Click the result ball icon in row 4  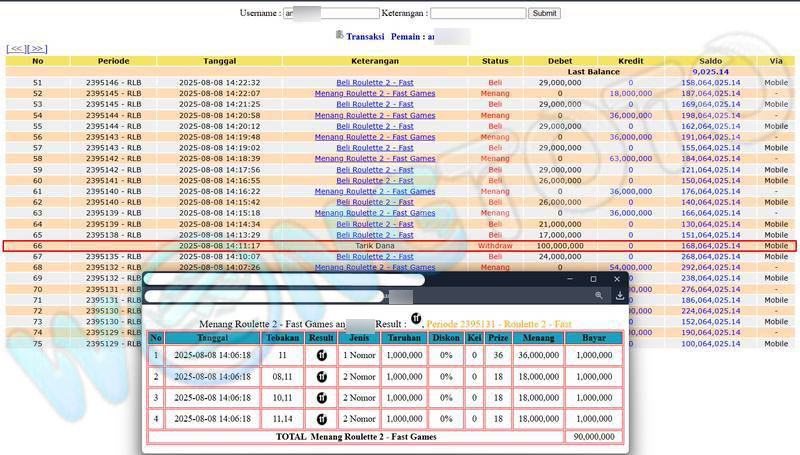(x=322, y=421)
